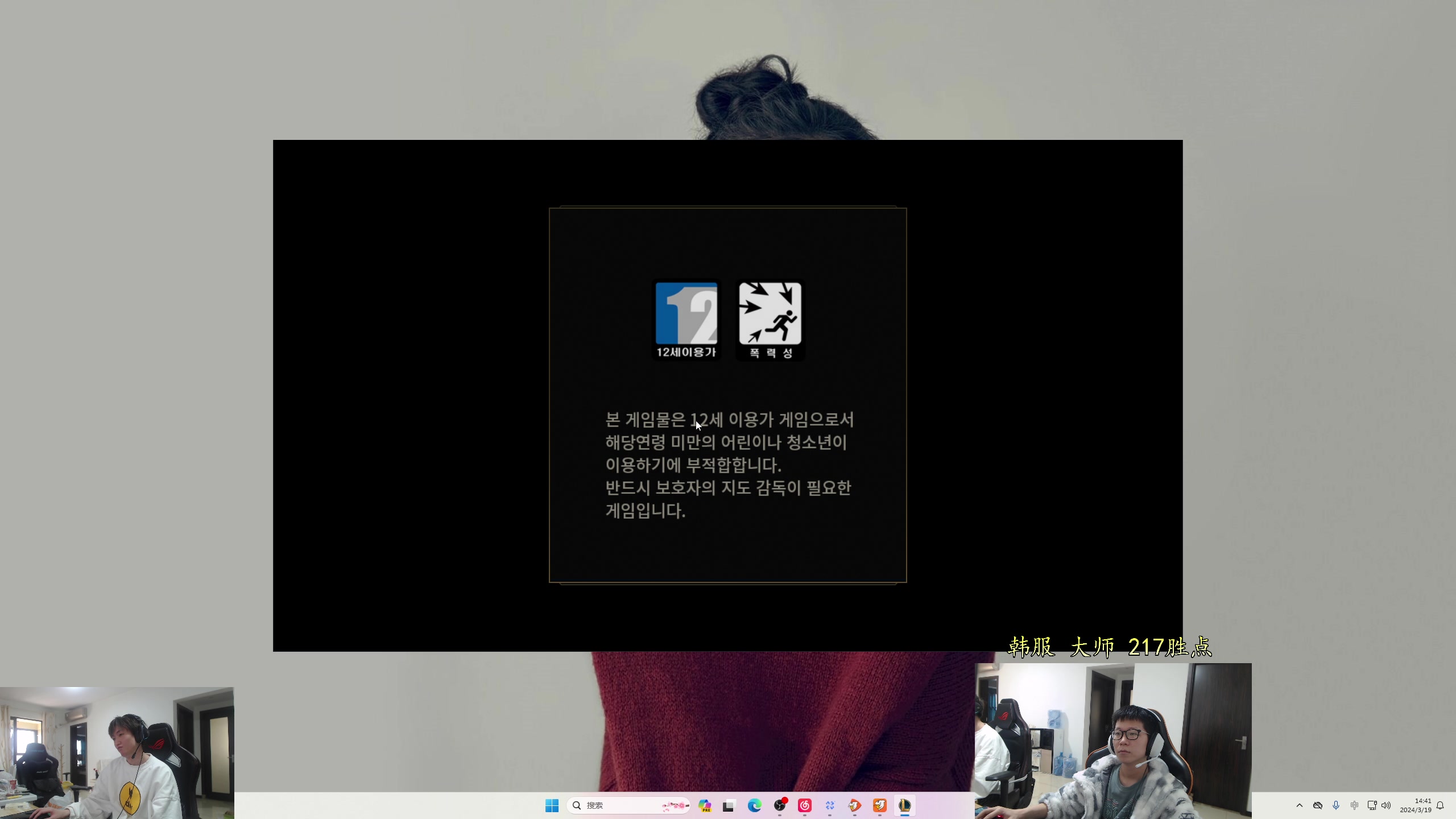Open the notification bell

click(1440, 805)
